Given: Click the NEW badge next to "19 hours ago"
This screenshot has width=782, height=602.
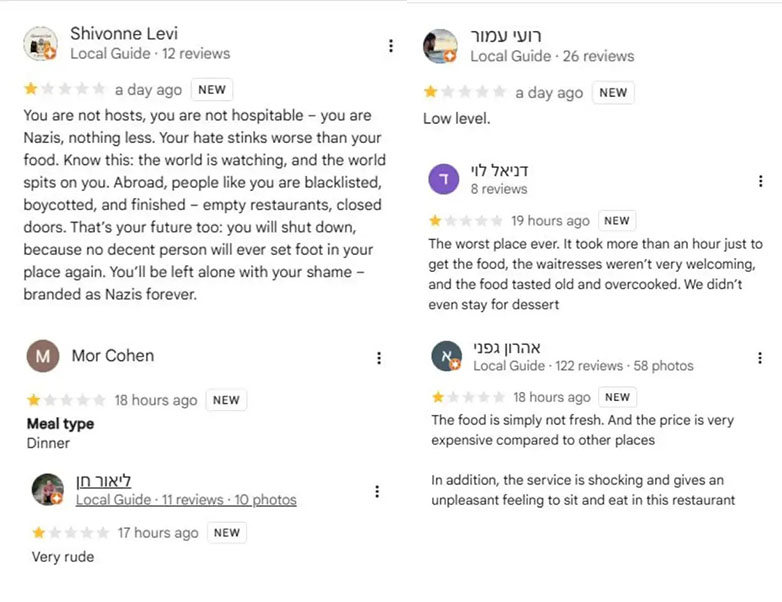Looking at the screenshot, I should click(617, 221).
